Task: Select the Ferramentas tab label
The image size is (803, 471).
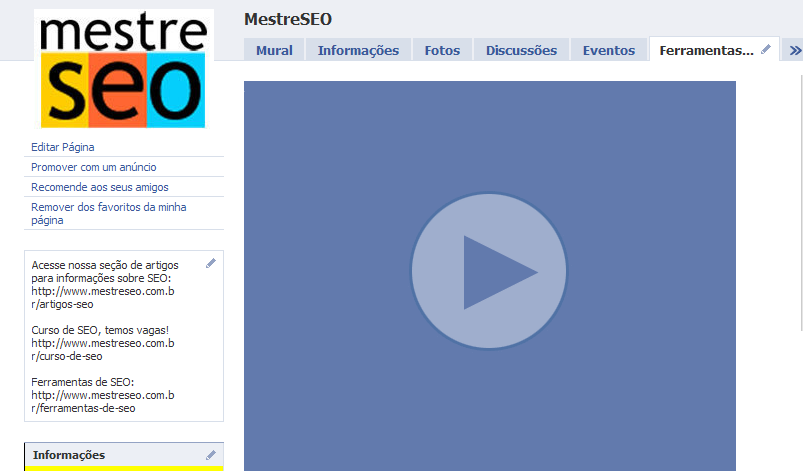Action: [706, 50]
